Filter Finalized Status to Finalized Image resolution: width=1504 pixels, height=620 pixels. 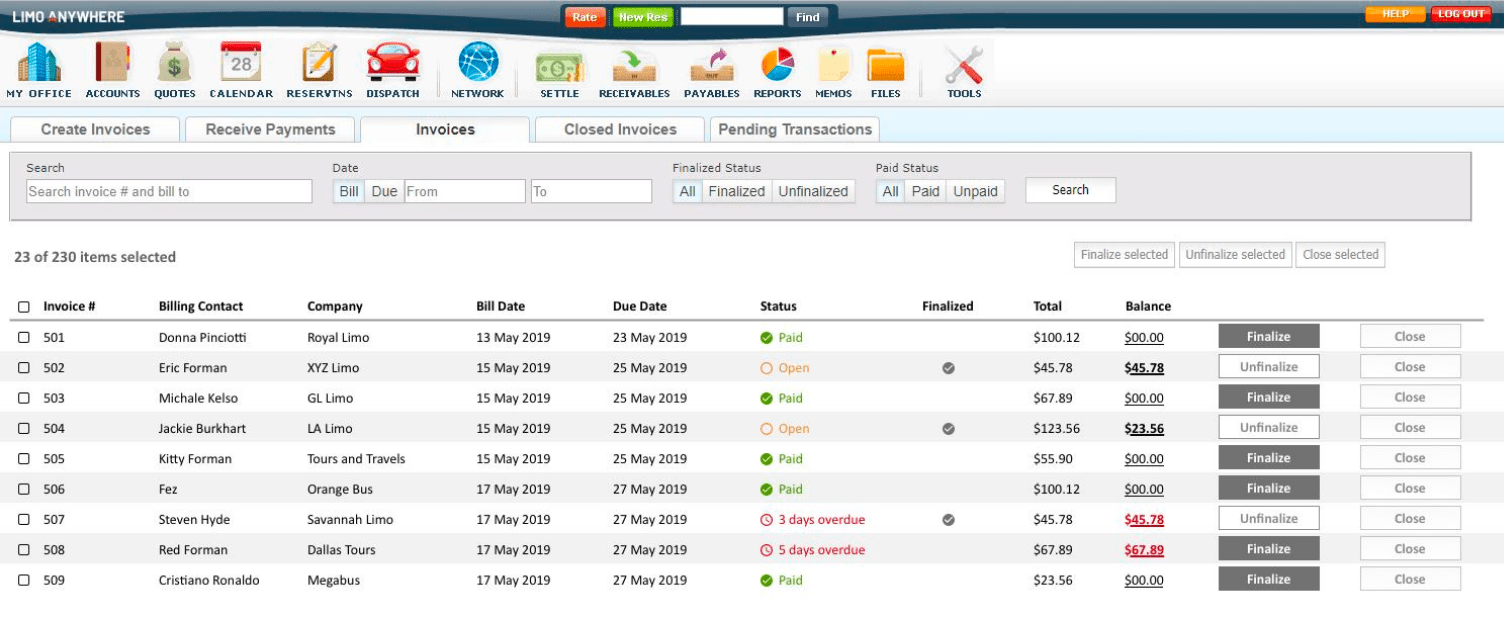coord(737,191)
